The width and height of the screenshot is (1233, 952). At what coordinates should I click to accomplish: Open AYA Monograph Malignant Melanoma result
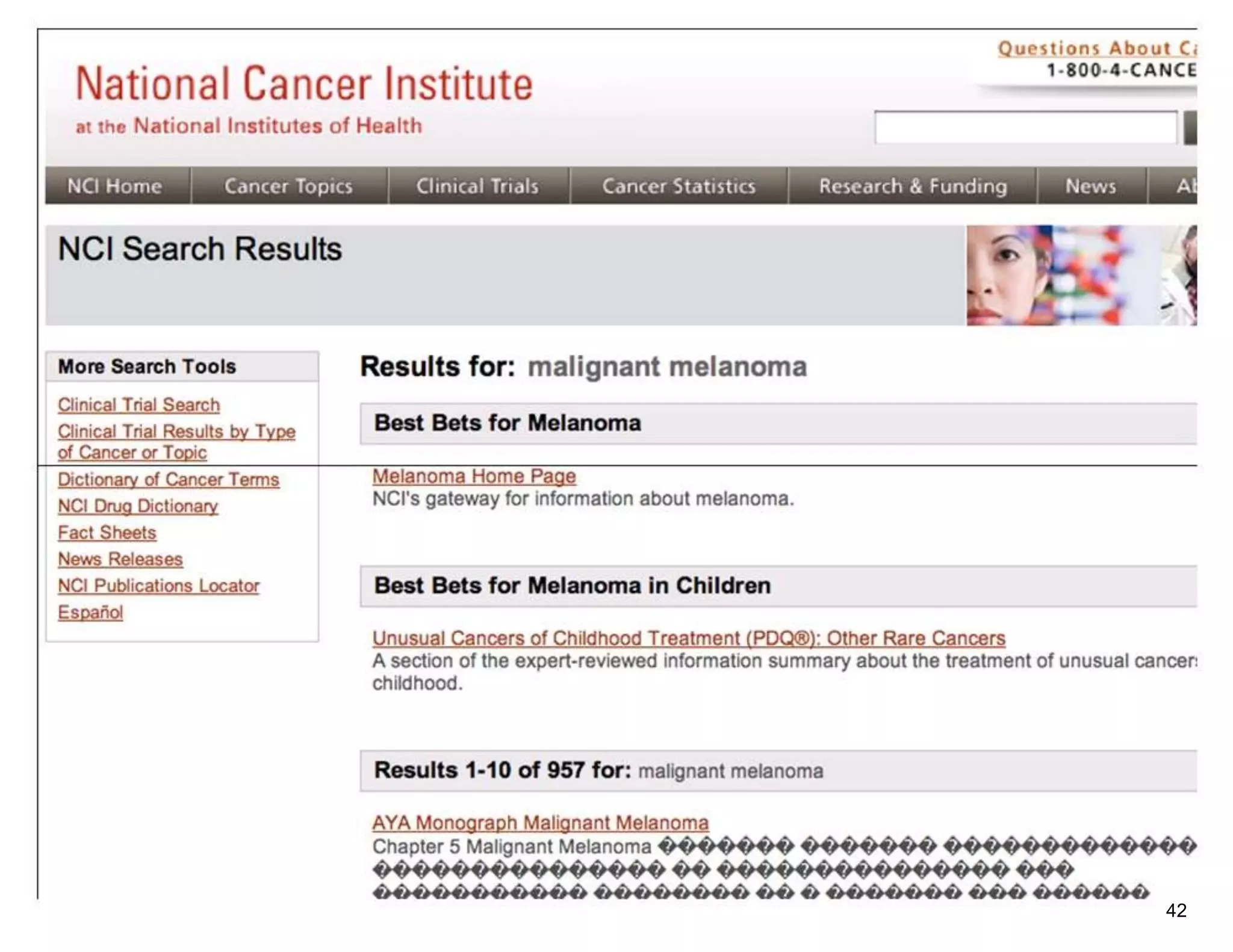pyautogui.click(x=540, y=823)
